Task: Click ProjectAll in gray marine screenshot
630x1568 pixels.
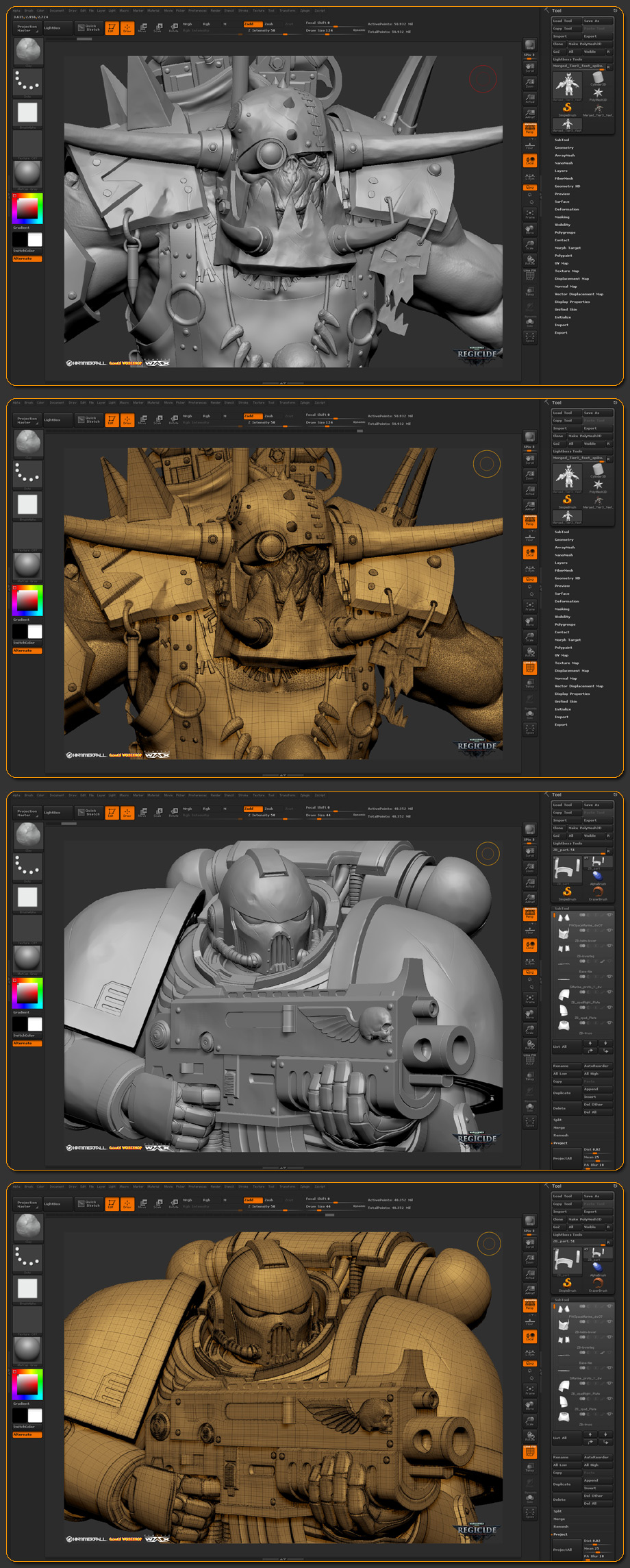Action: (566, 1158)
